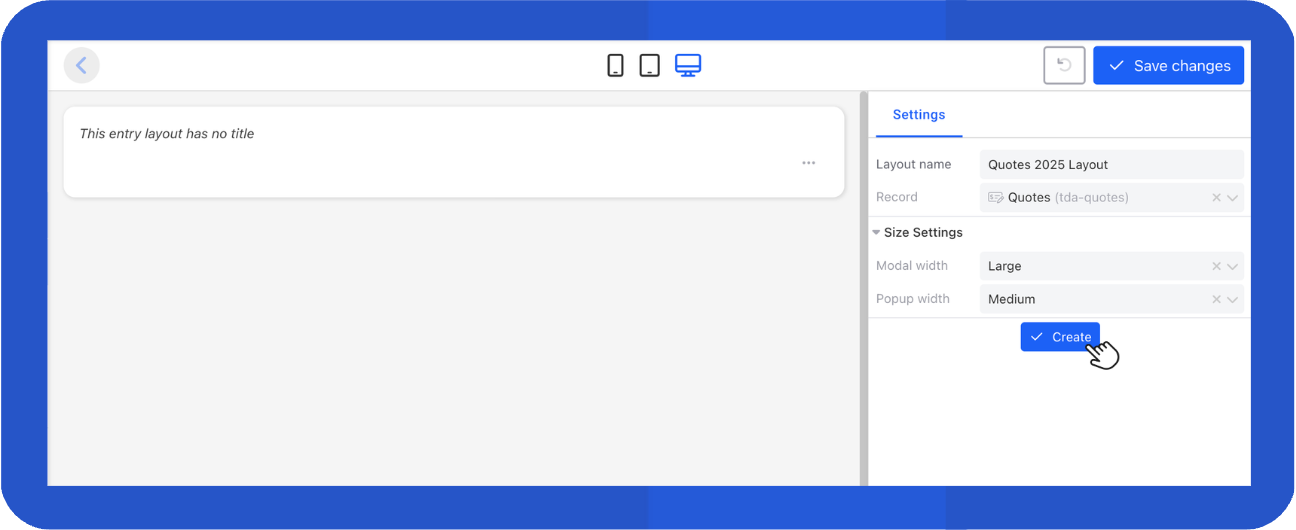Image resolution: width=1296 pixels, height=530 pixels.
Task: Click the Record label
Action: point(896,198)
